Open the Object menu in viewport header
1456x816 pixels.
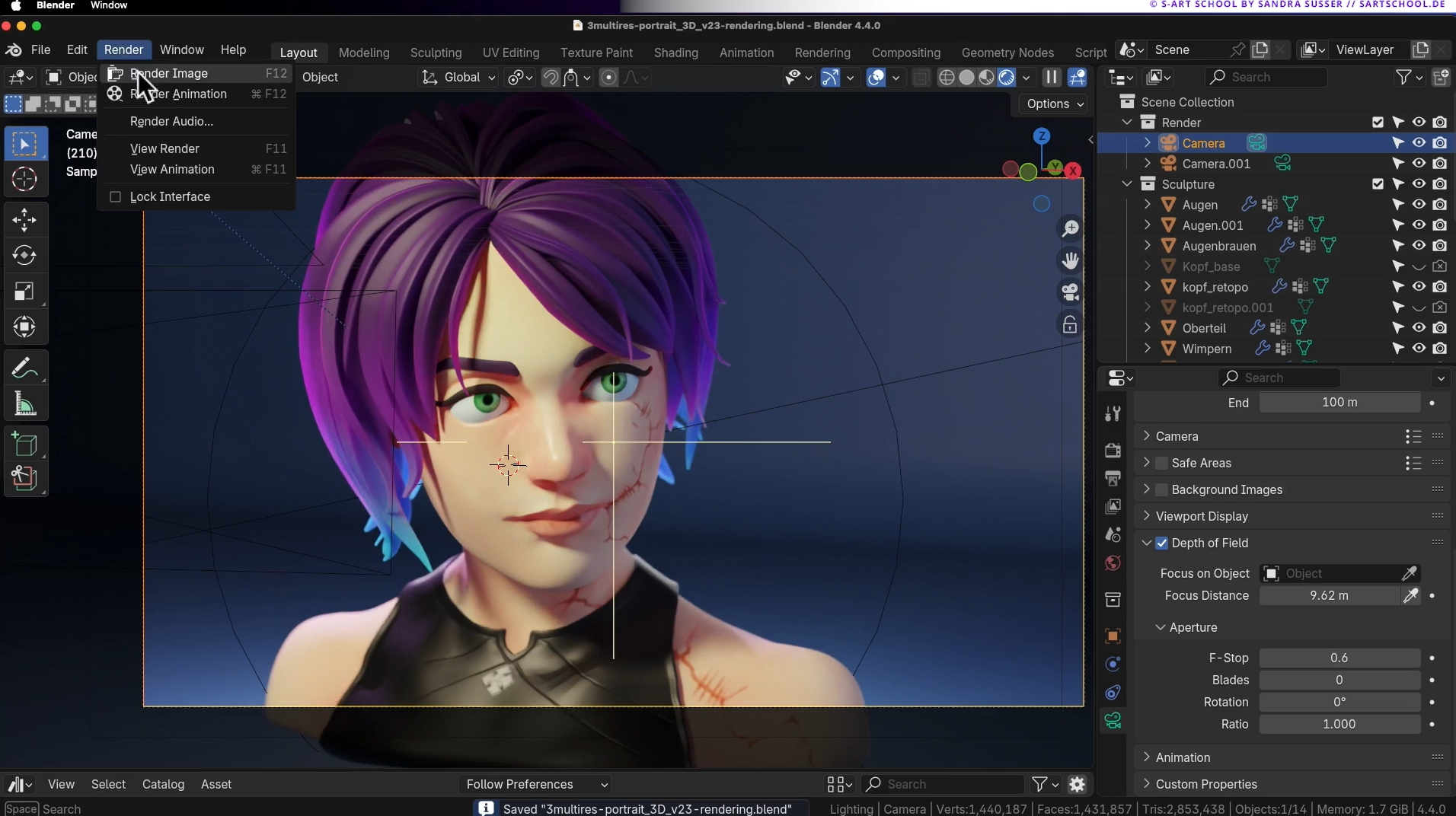point(320,78)
